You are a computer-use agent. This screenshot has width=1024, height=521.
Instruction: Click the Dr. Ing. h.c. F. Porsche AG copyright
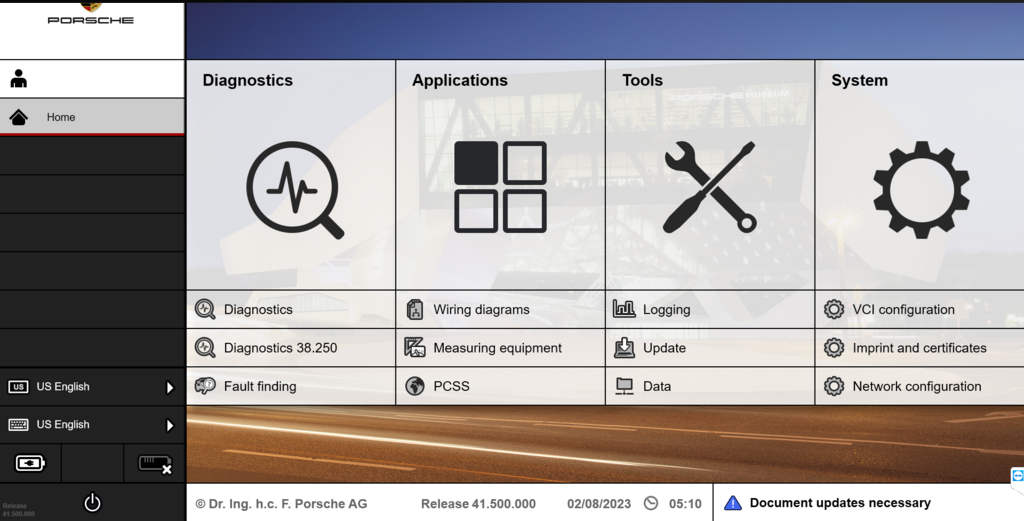[281, 503]
